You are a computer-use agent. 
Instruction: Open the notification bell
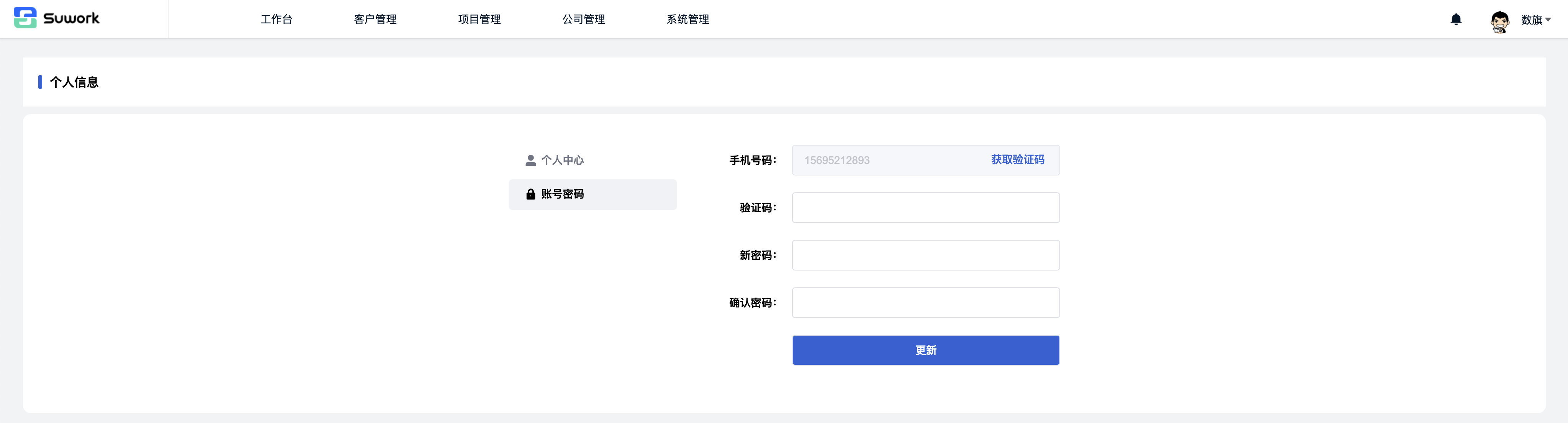(1455, 20)
